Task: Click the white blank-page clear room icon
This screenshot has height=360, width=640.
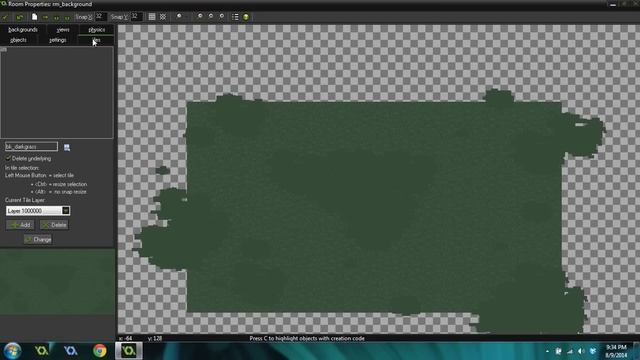Action: pos(35,17)
